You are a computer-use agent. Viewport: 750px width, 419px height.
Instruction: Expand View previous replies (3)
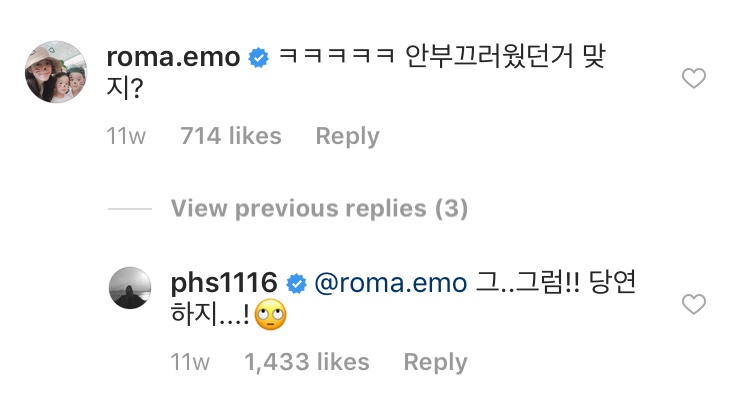point(319,209)
